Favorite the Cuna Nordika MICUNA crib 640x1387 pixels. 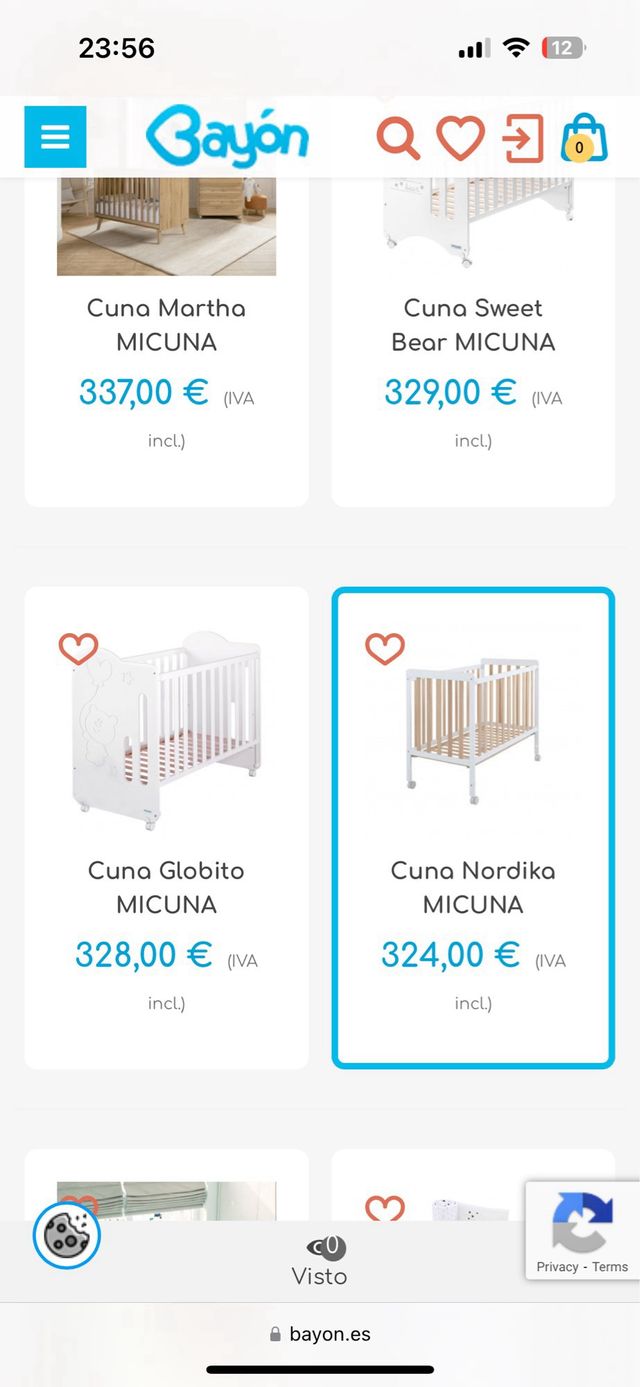point(384,647)
